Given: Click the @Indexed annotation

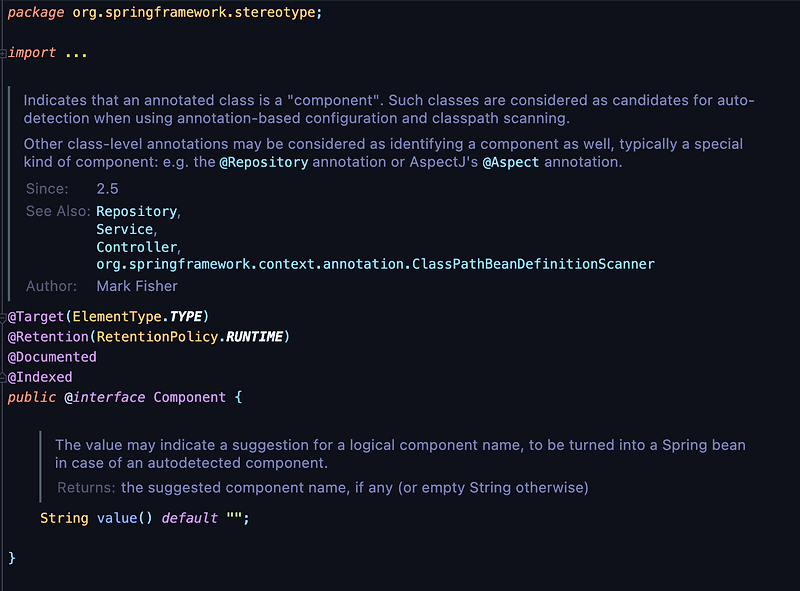Looking at the screenshot, I should (x=39, y=376).
